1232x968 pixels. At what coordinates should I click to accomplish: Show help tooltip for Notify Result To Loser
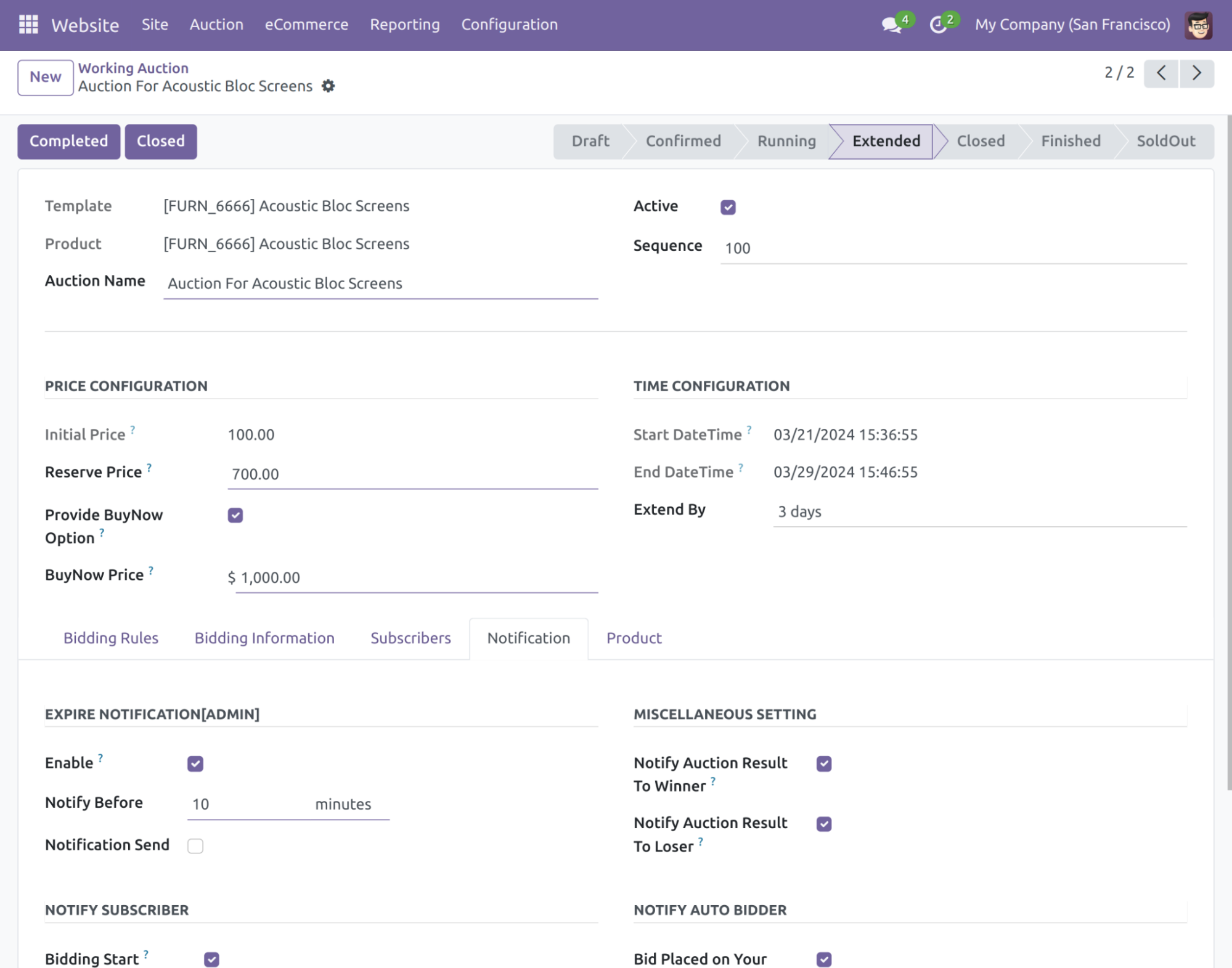point(701,842)
